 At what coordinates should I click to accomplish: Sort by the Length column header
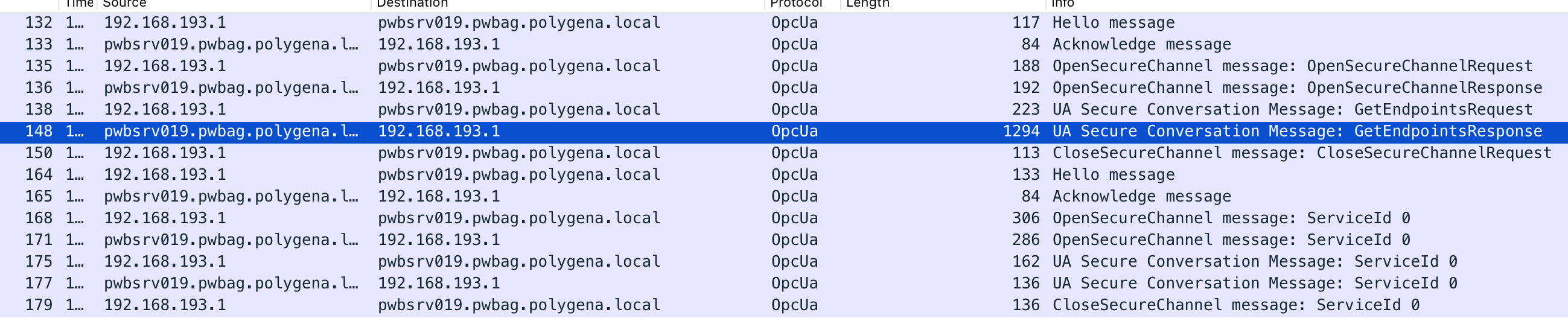tap(943, 4)
